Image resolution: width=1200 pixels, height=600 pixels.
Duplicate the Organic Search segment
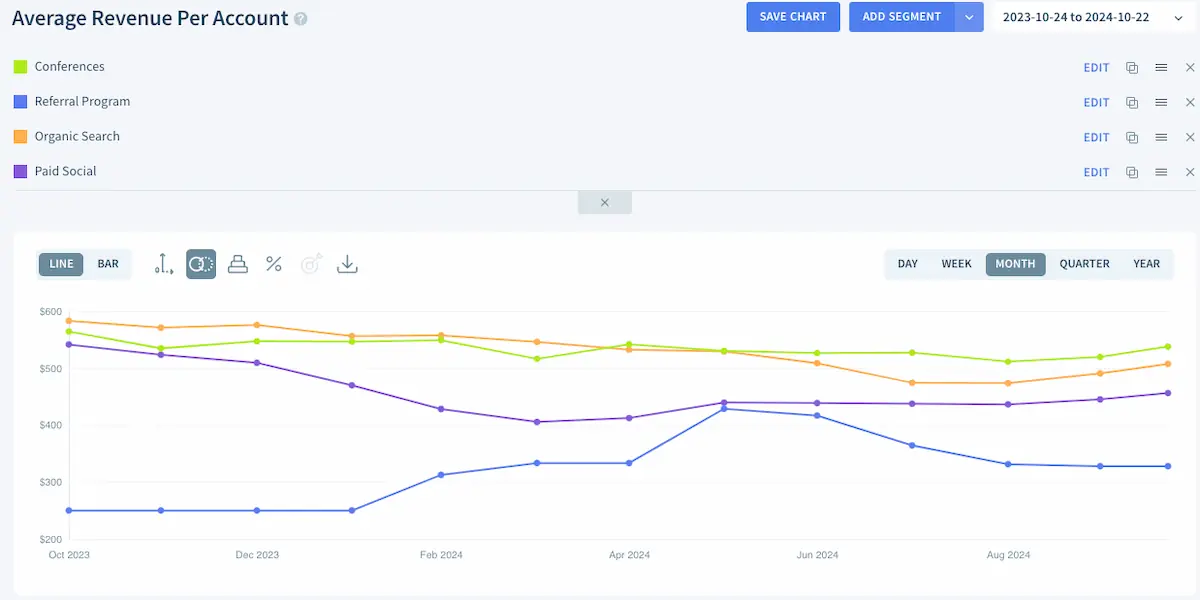coord(1132,138)
